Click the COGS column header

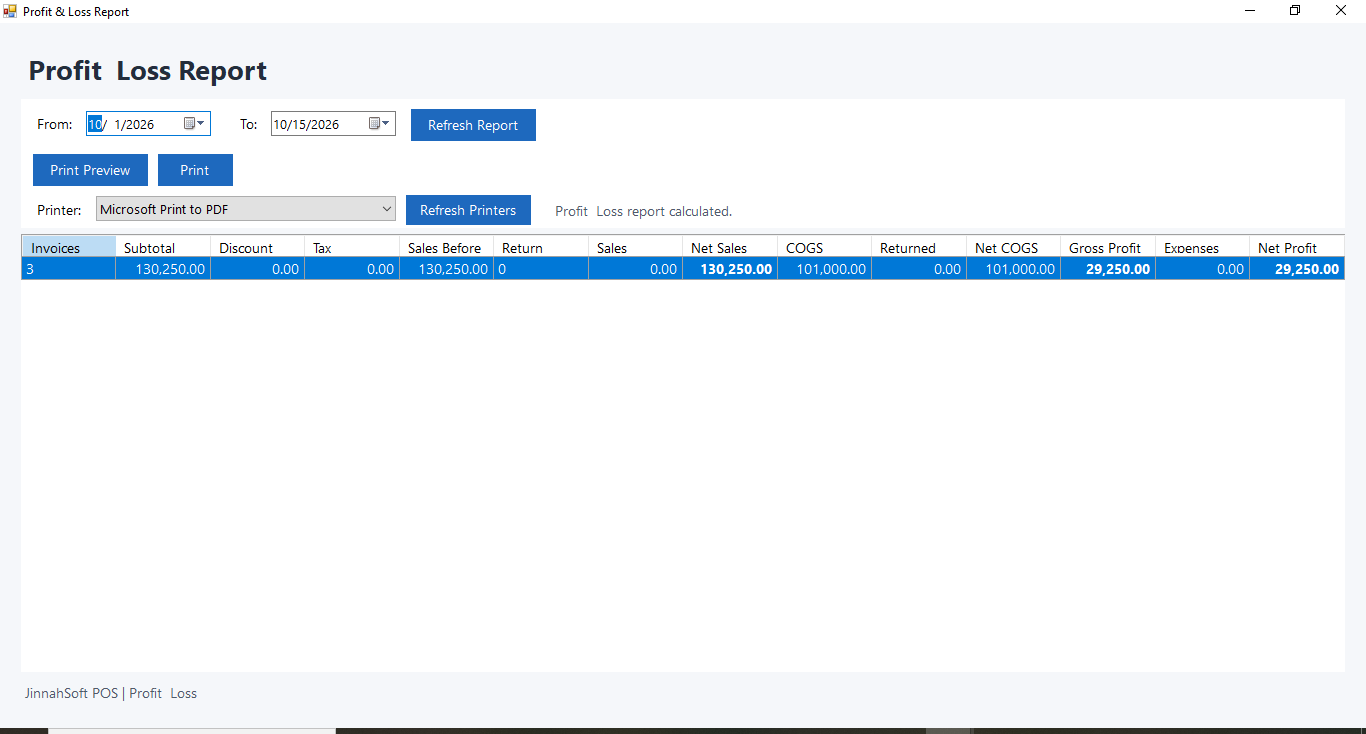click(x=825, y=247)
